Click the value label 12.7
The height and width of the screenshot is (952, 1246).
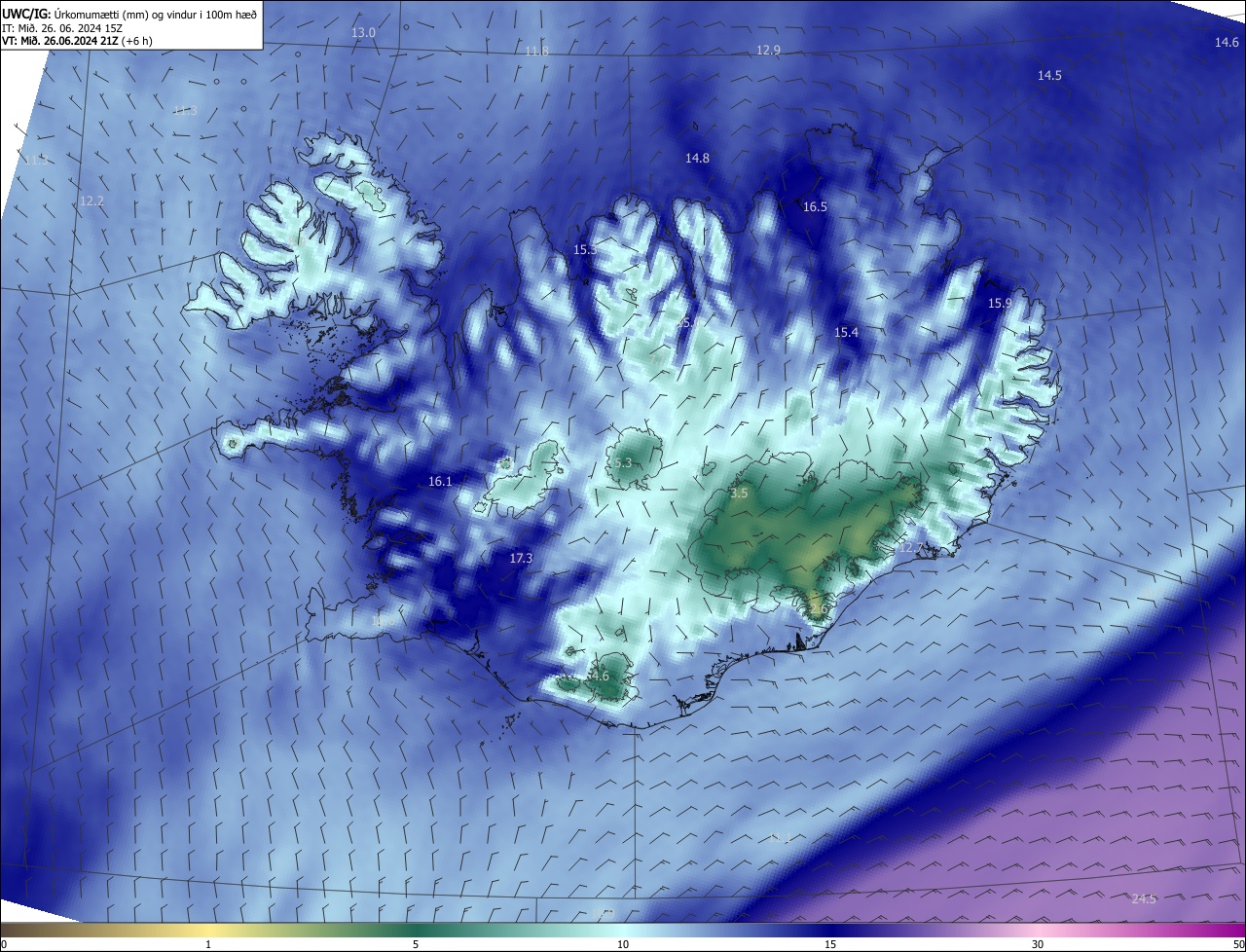(x=910, y=548)
